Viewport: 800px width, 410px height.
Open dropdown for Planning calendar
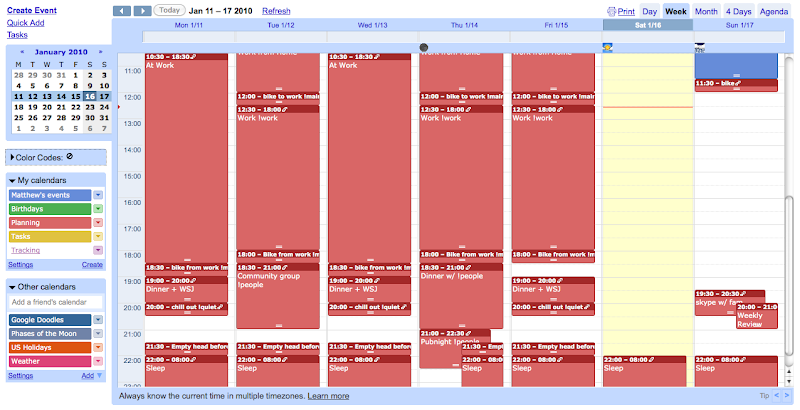point(98,222)
